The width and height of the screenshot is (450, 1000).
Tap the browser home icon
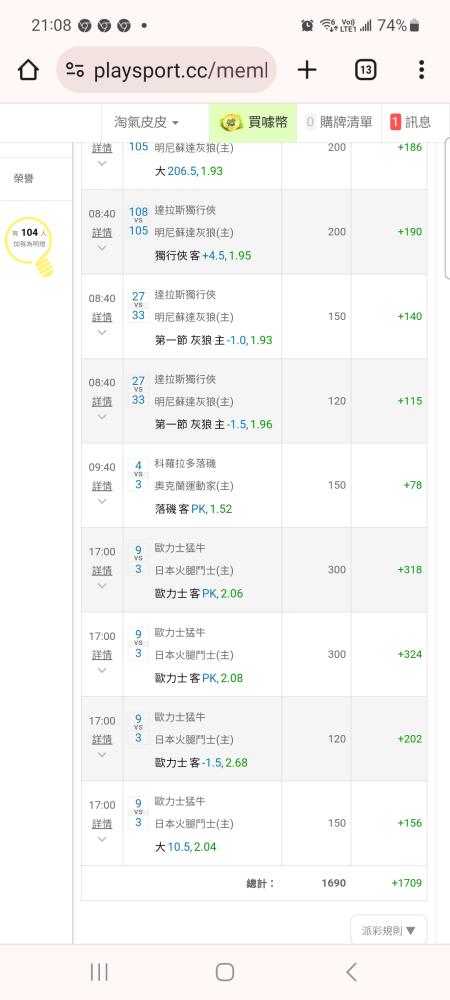coord(28,70)
